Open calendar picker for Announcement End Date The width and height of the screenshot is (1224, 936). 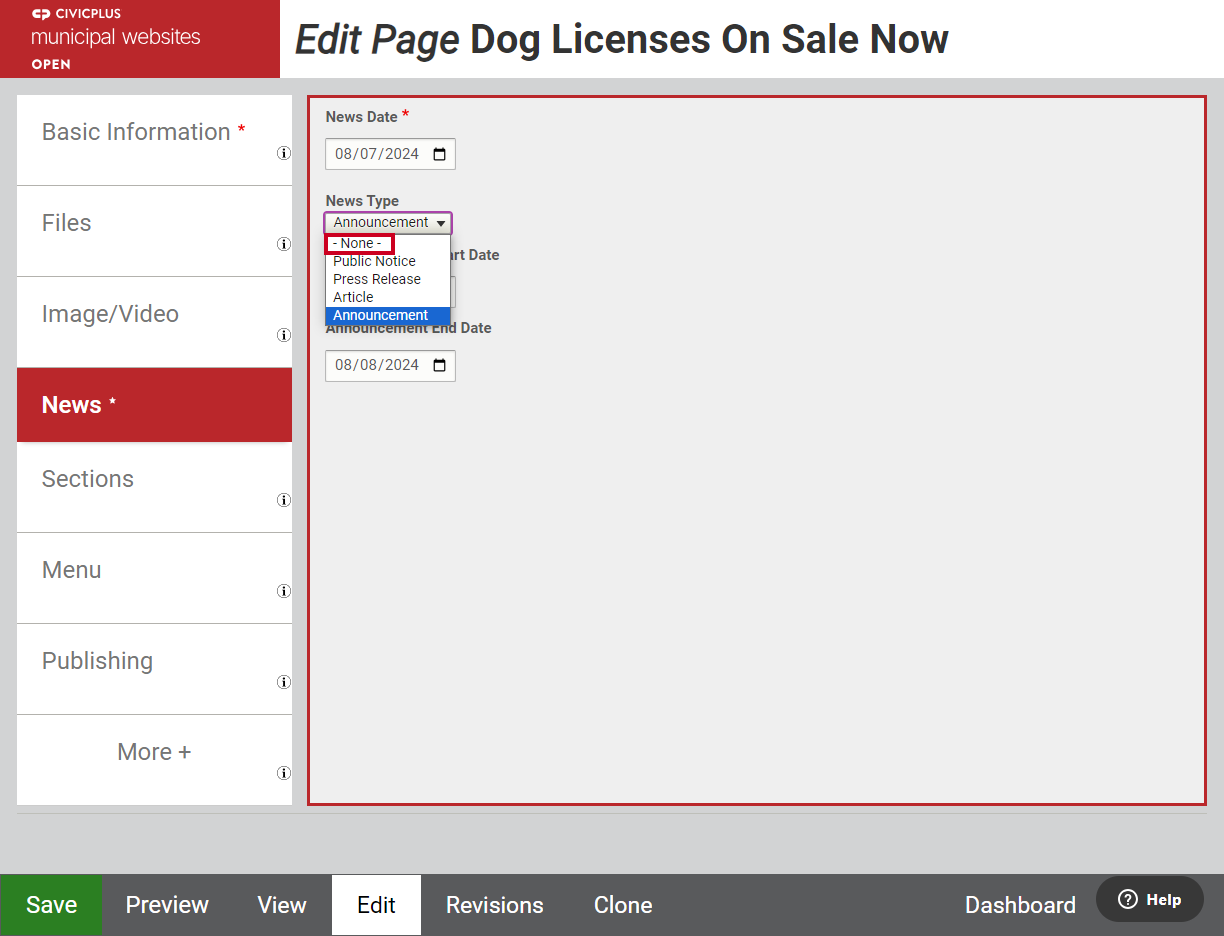click(440, 365)
